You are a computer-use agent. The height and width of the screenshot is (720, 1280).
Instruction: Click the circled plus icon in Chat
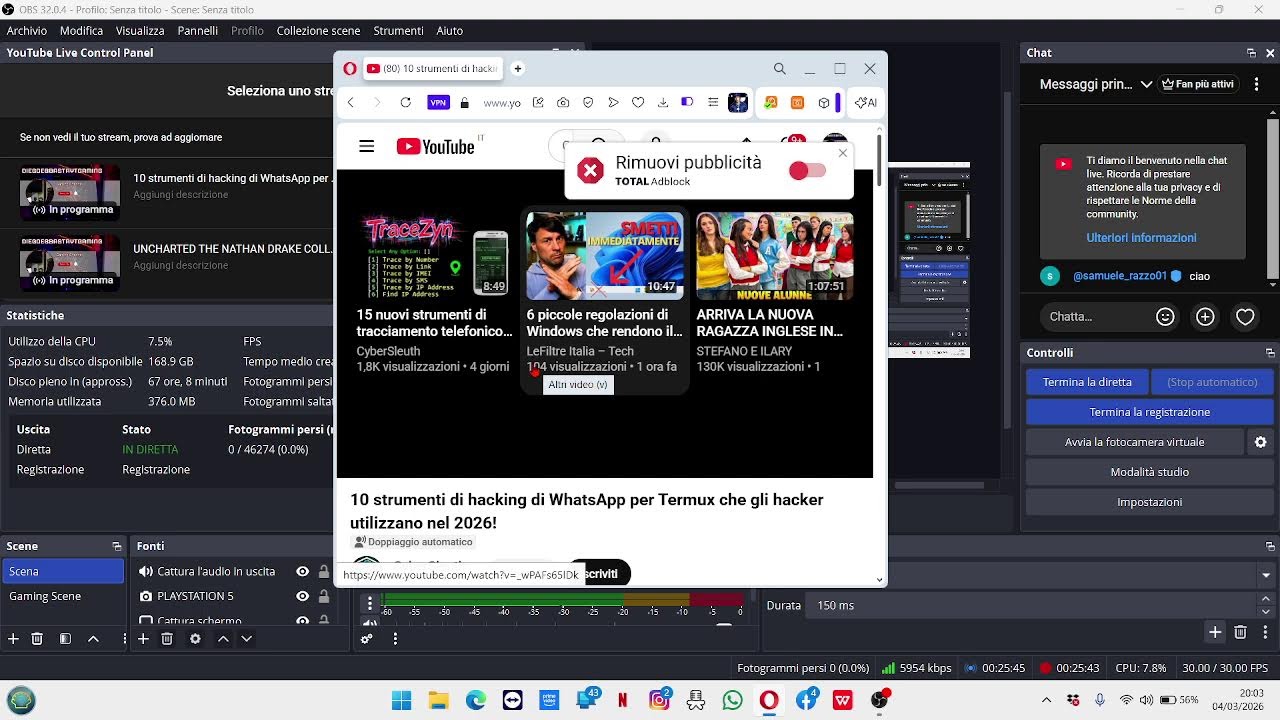pos(1205,317)
